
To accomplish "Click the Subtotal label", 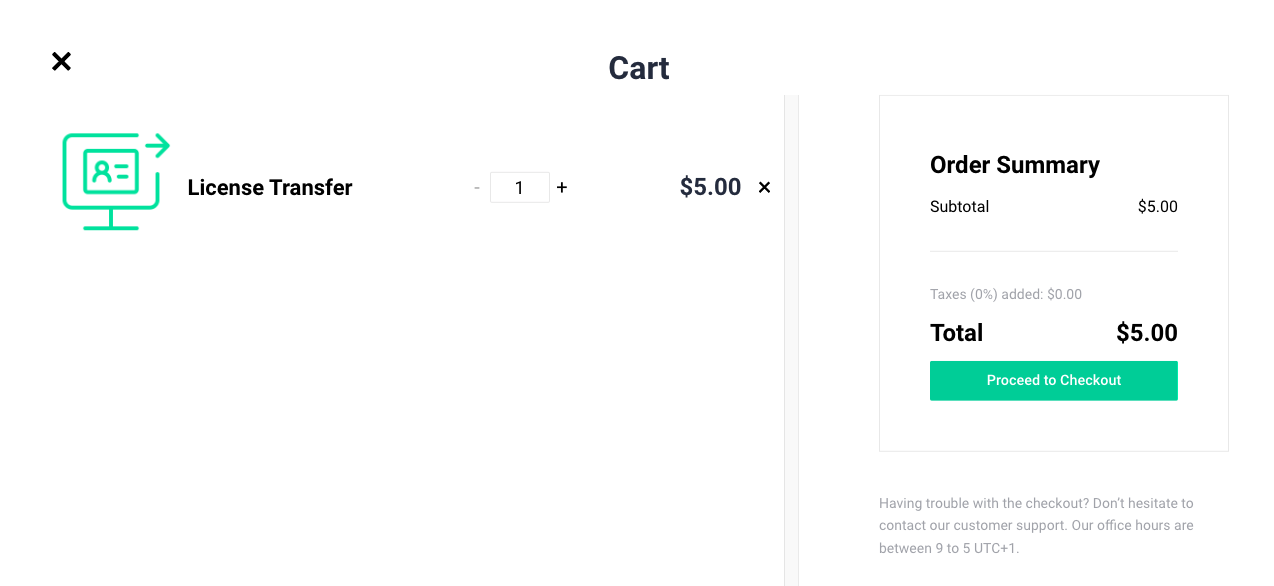I will point(959,207).
